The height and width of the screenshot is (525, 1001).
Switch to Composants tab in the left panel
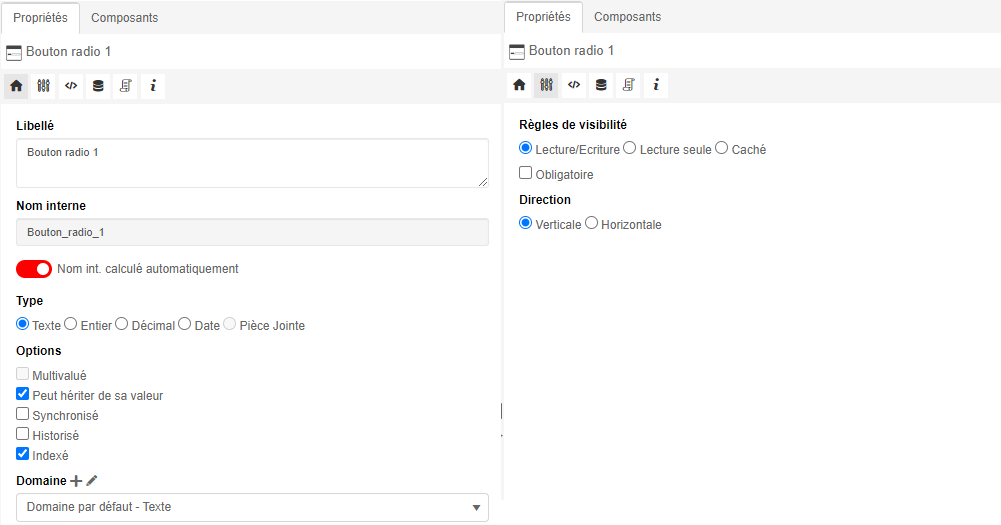click(124, 18)
